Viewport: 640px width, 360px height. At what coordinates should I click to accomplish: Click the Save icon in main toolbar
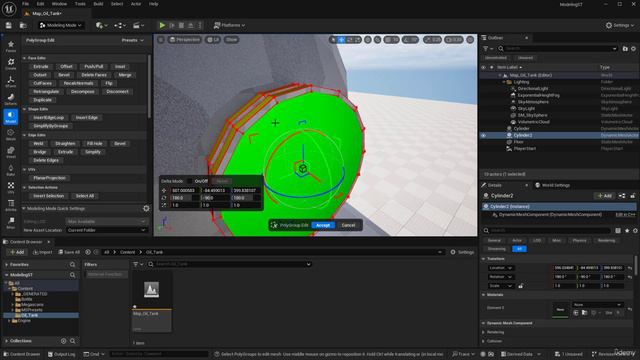9,25
